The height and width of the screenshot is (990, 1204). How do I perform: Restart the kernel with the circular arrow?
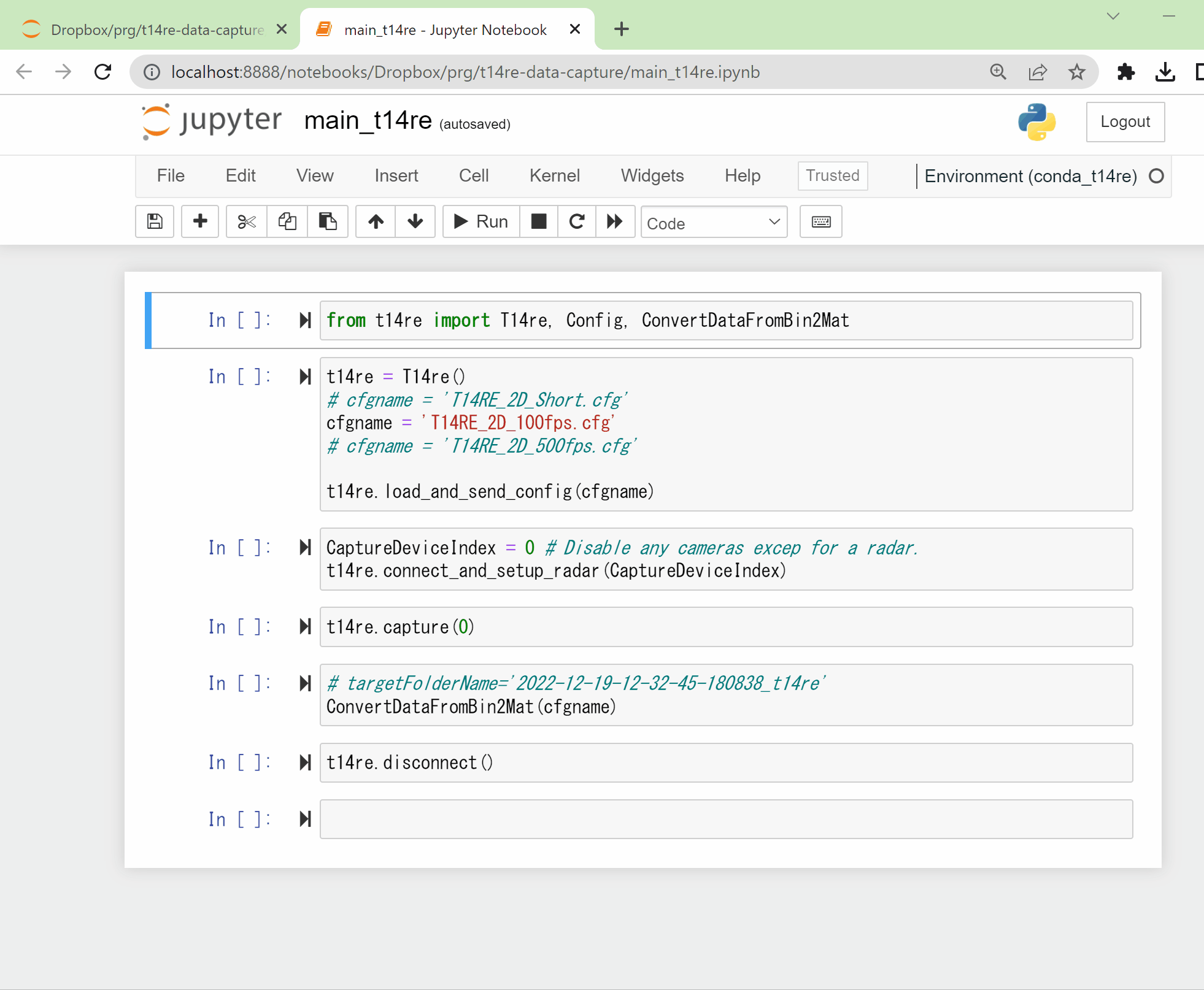coord(577,221)
